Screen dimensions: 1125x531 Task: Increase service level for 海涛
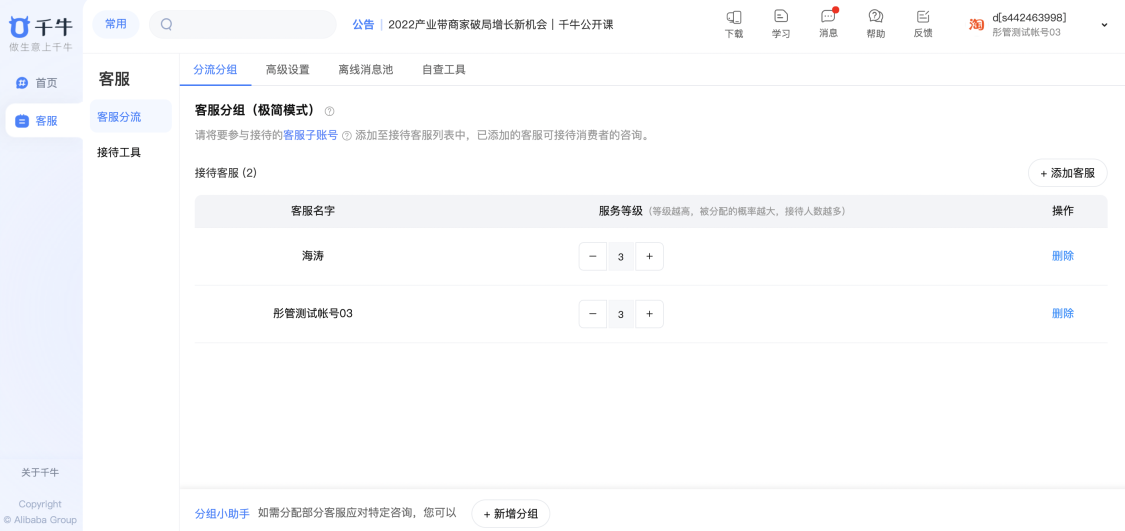[x=649, y=257]
